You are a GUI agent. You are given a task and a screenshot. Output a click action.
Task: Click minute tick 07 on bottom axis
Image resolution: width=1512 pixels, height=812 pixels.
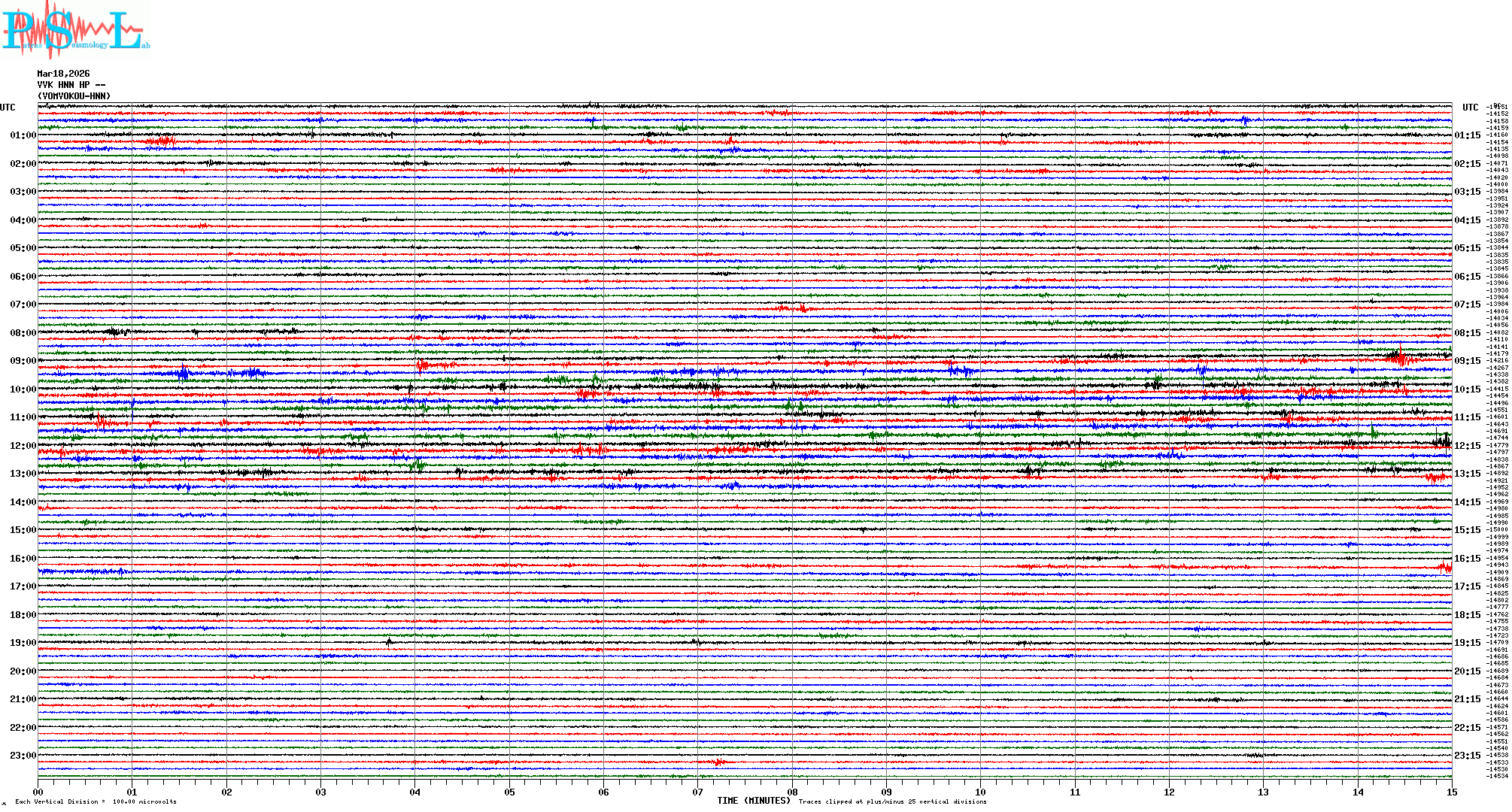pos(698,792)
